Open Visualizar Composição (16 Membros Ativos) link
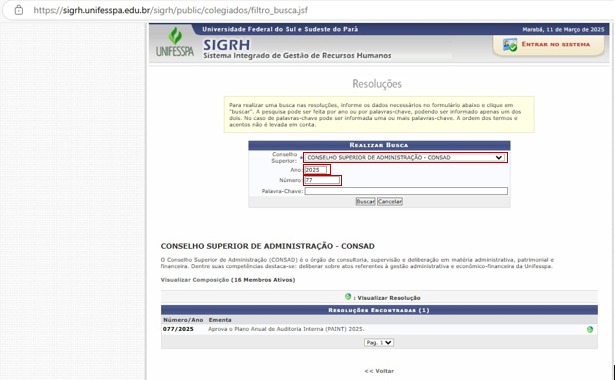 pyautogui.click(x=228, y=280)
